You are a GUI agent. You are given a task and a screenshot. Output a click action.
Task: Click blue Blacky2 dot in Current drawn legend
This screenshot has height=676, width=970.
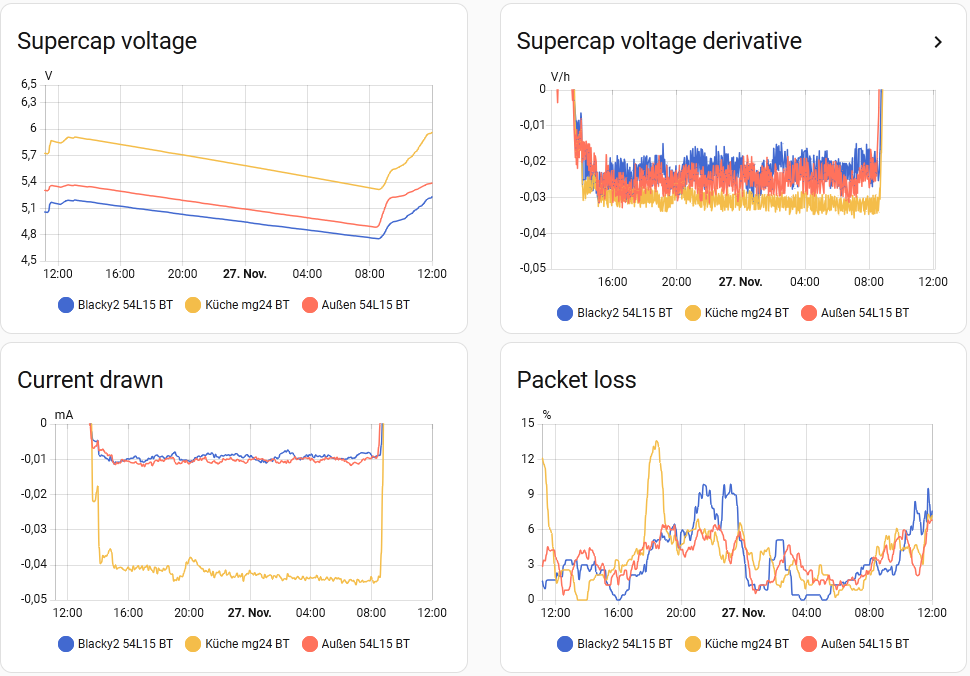point(66,643)
